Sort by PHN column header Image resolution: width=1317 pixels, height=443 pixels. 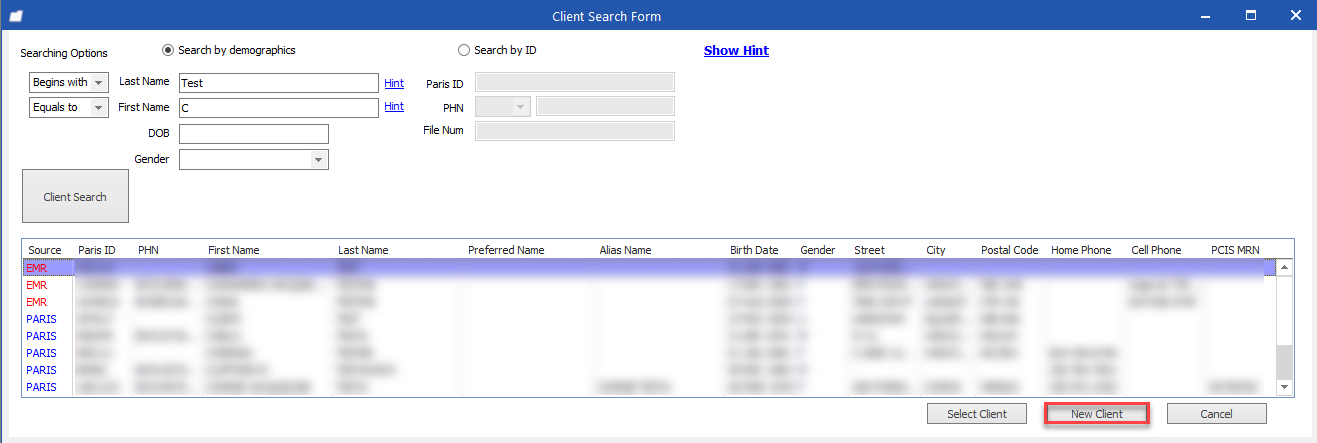pyautogui.click(x=148, y=250)
